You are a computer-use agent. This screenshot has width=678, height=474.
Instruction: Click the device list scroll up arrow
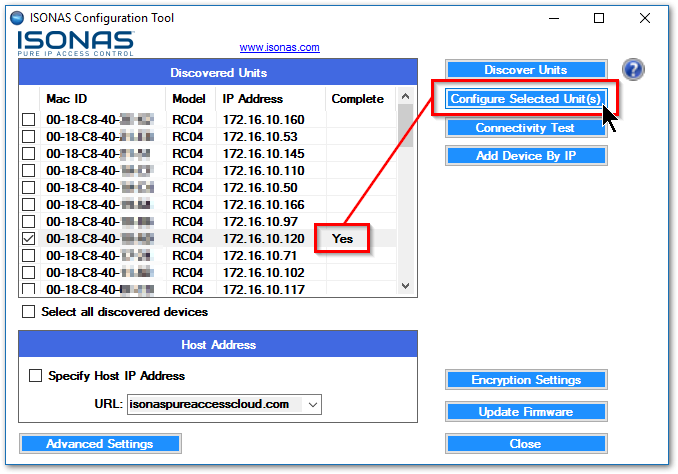click(x=405, y=96)
